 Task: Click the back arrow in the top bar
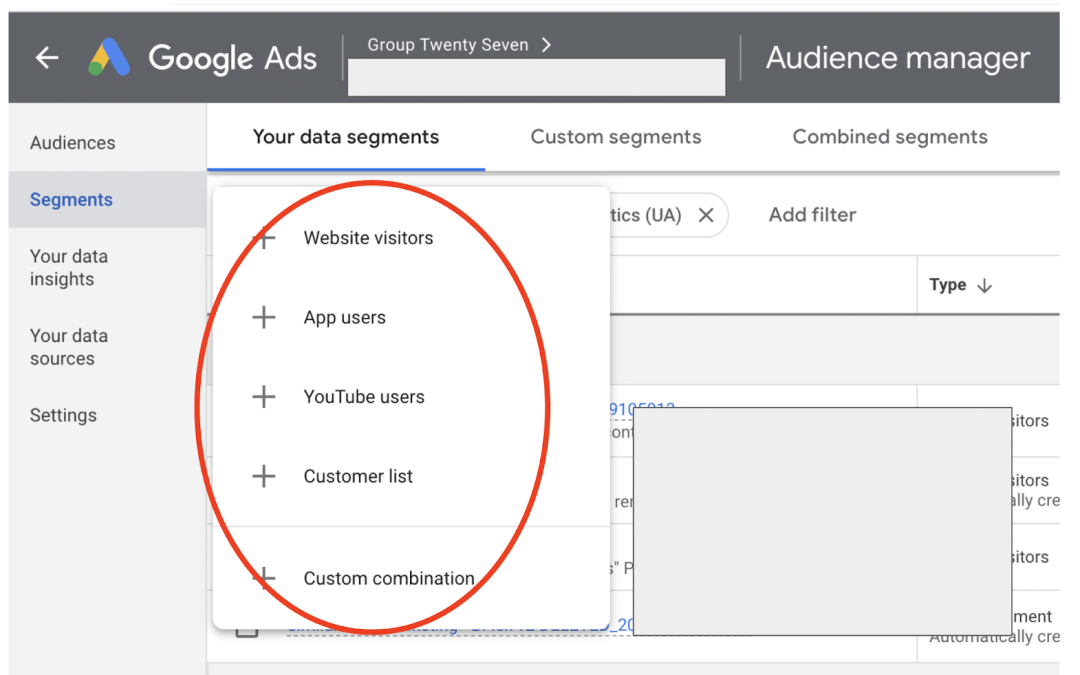pos(46,57)
